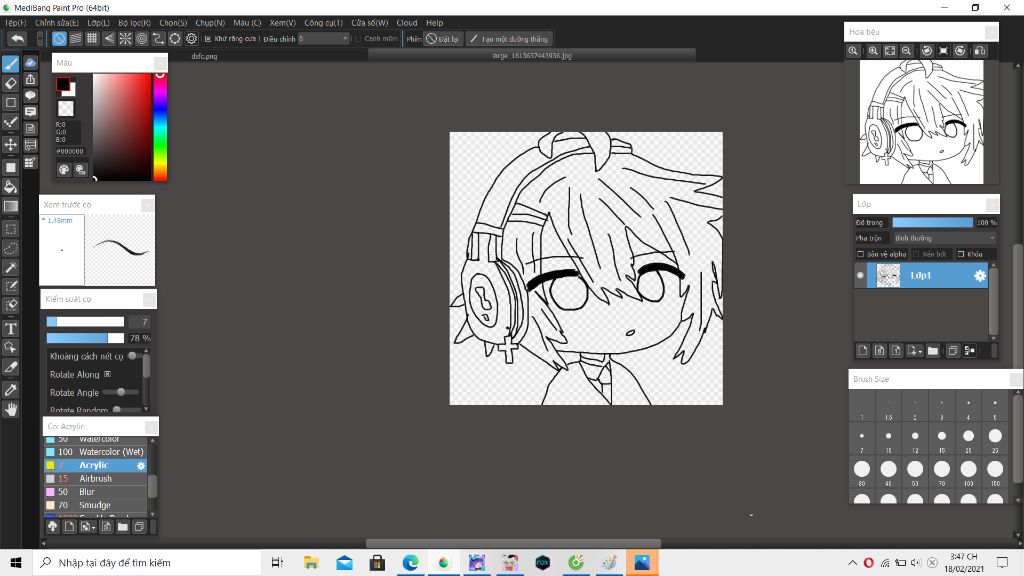Select the Magic Wand tool
1024x576 pixels.
(11, 267)
